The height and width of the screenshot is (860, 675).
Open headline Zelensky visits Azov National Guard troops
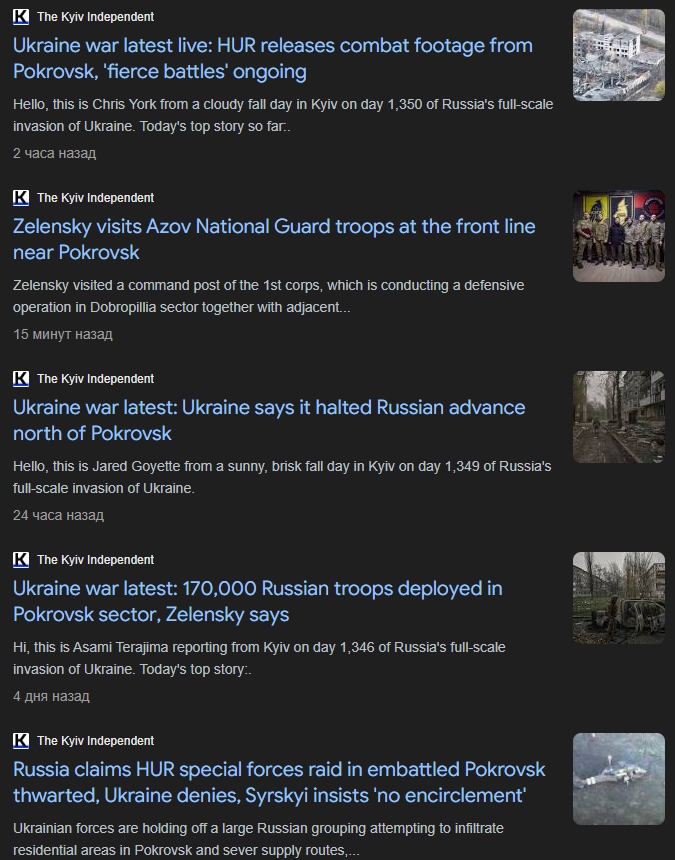coord(274,239)
